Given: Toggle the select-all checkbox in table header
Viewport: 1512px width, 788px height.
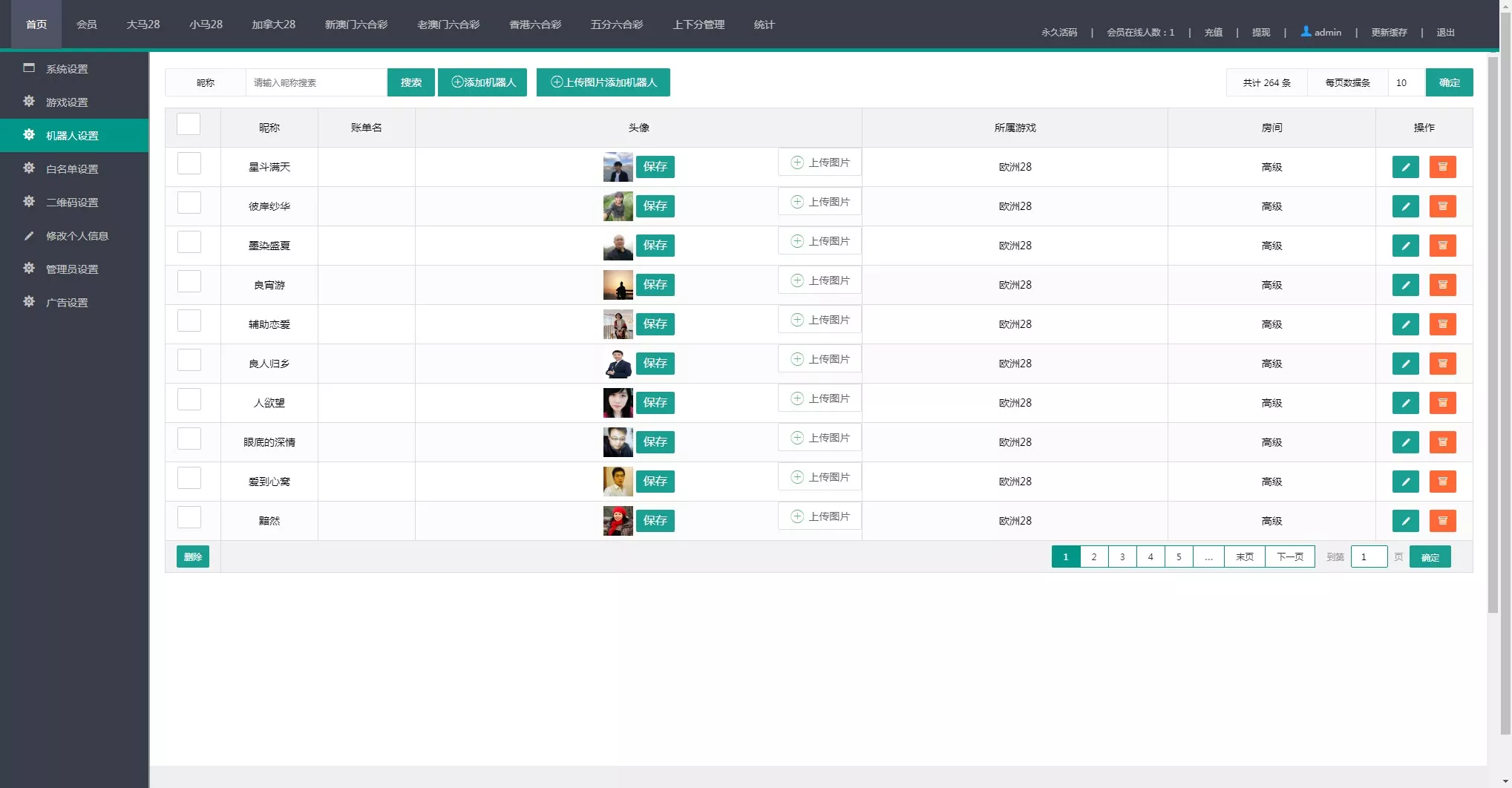Looking at the screenshot, I should 189,125.
